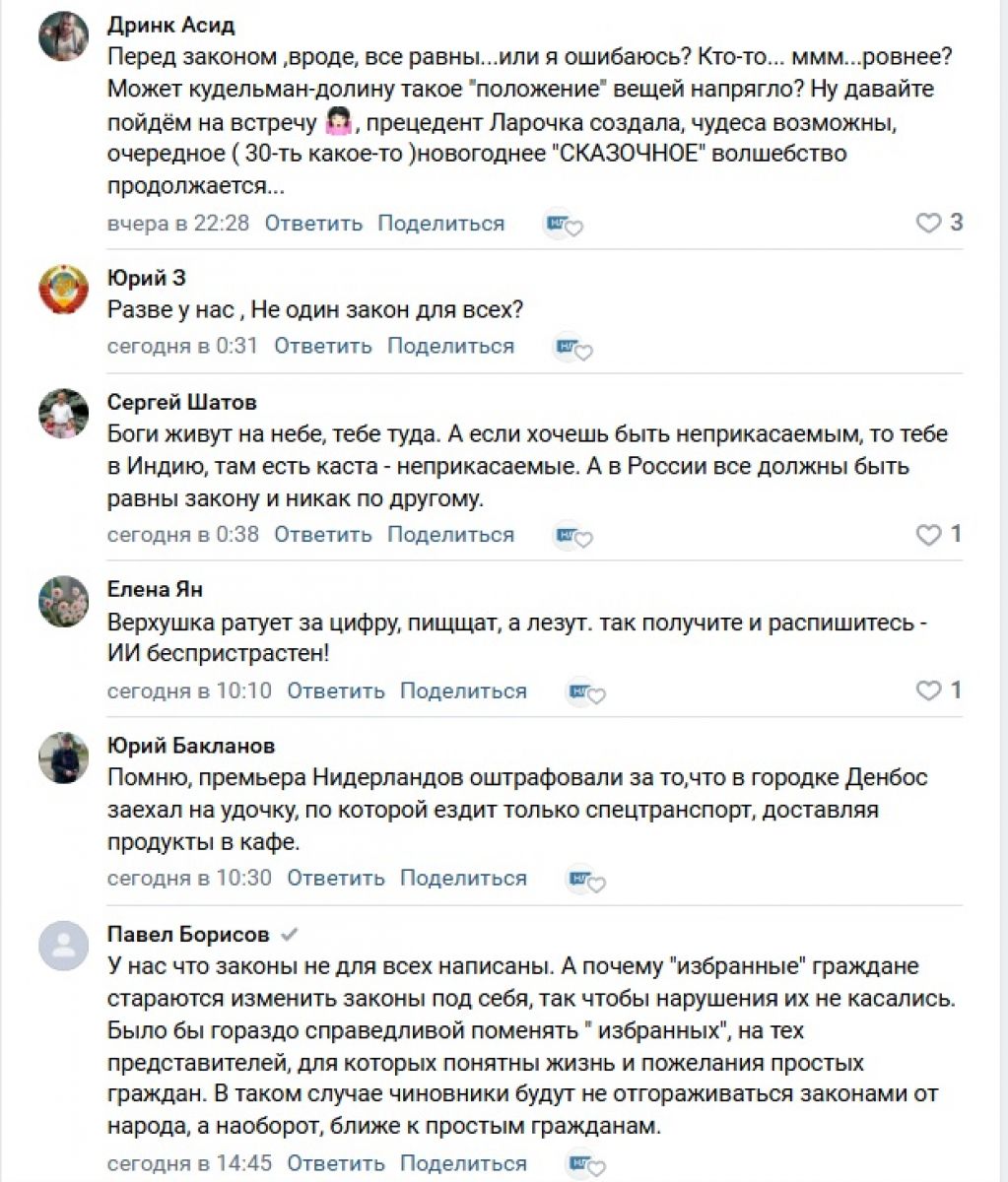The width and height of the screenshot is (1008, 1182).
Task: Open Елена Ян's profile name link
Action: pyautogui.click(x=155, y=589)
